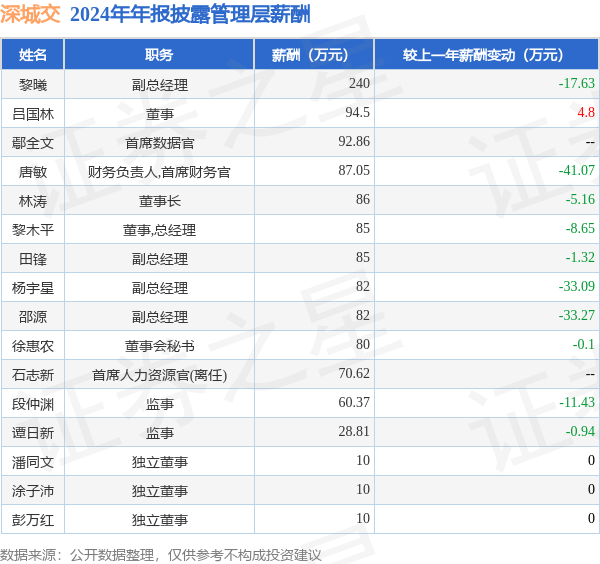Select the name 涂子沛

[x=33, y=491]
